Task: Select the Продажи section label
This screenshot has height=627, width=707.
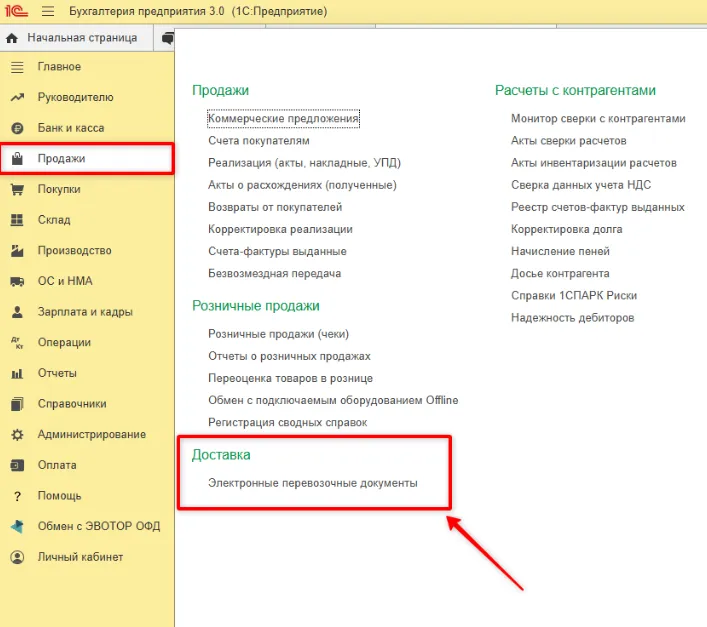Action: [61, 159]
